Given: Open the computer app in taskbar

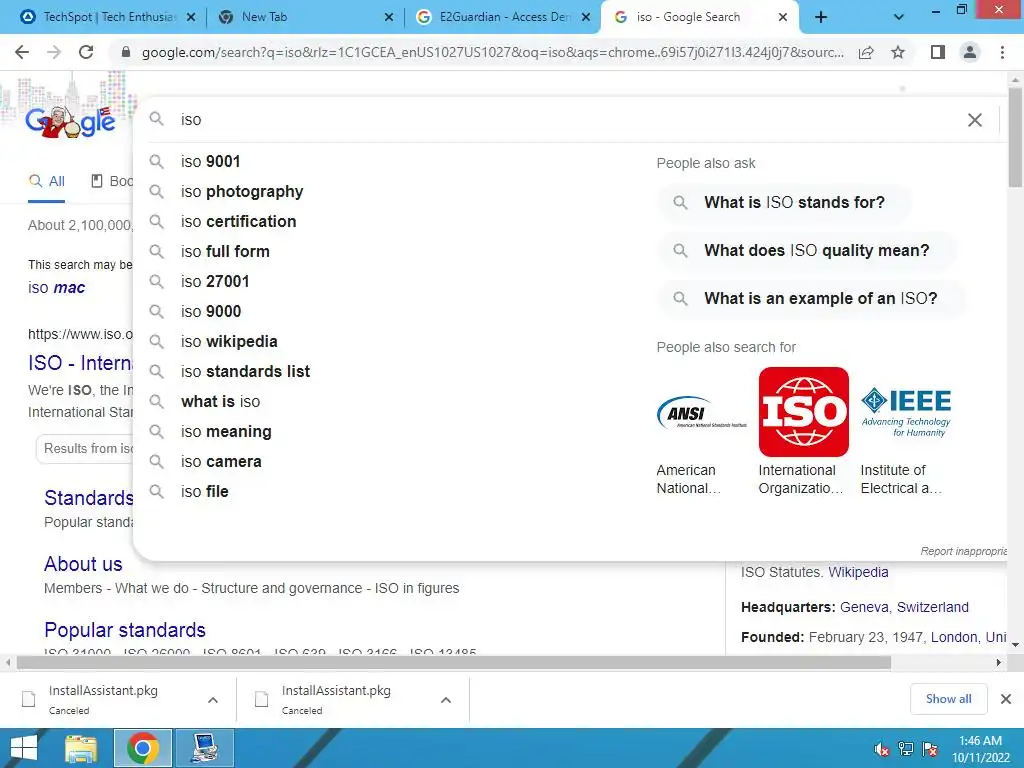Looking at the screenshot, I should click(x=205, y=748).
